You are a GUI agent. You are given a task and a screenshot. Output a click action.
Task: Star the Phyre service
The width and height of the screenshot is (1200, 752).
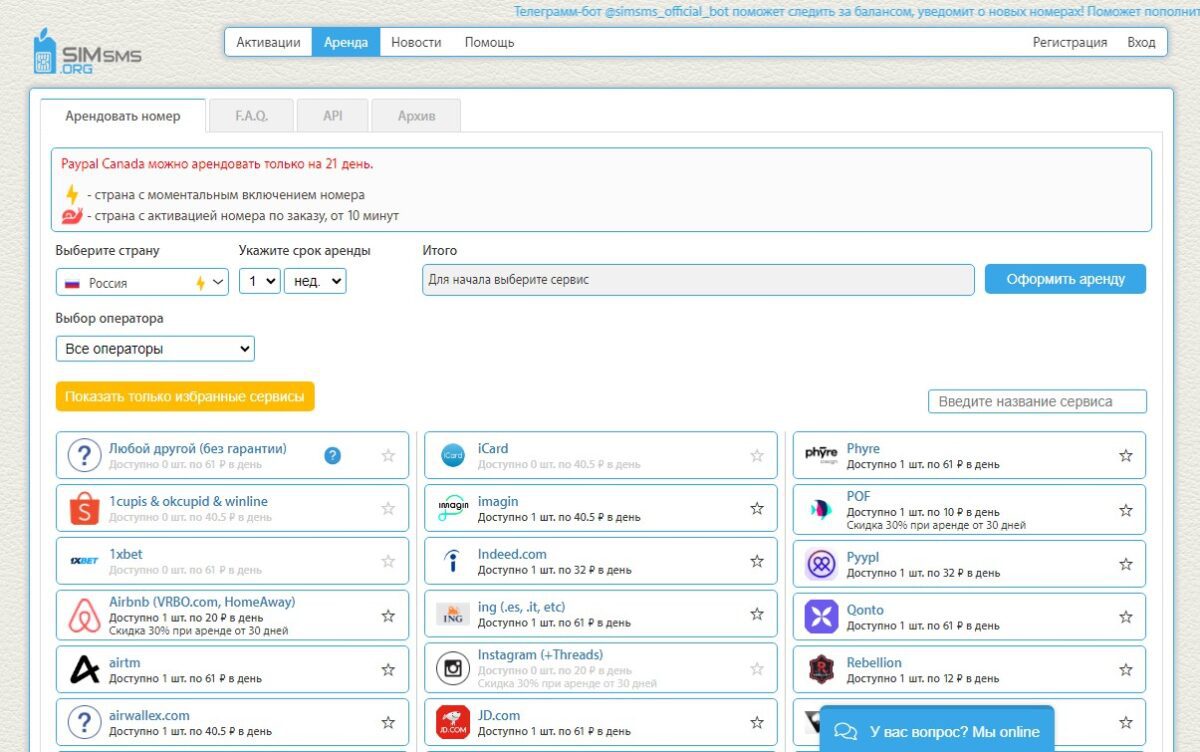tap(1126, 455)
